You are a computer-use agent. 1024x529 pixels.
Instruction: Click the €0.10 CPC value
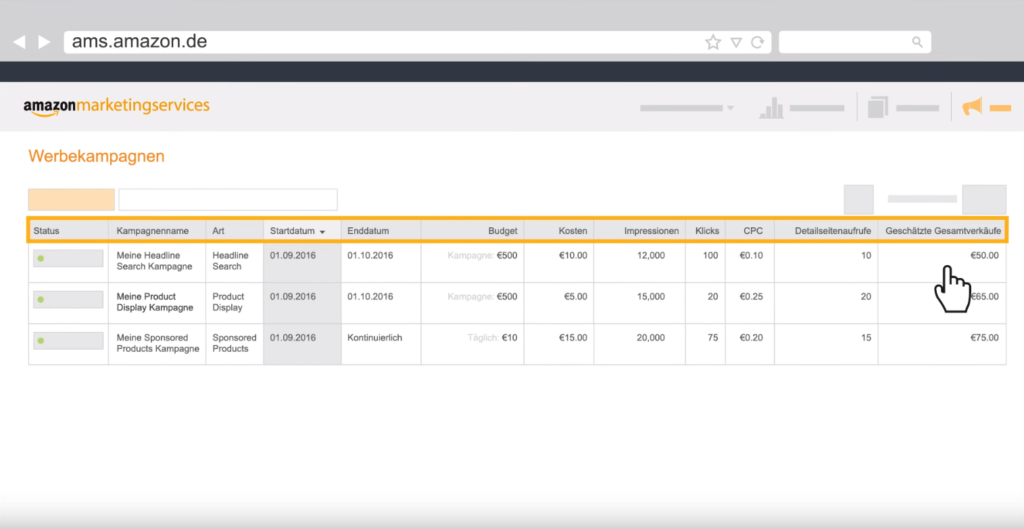751,255
